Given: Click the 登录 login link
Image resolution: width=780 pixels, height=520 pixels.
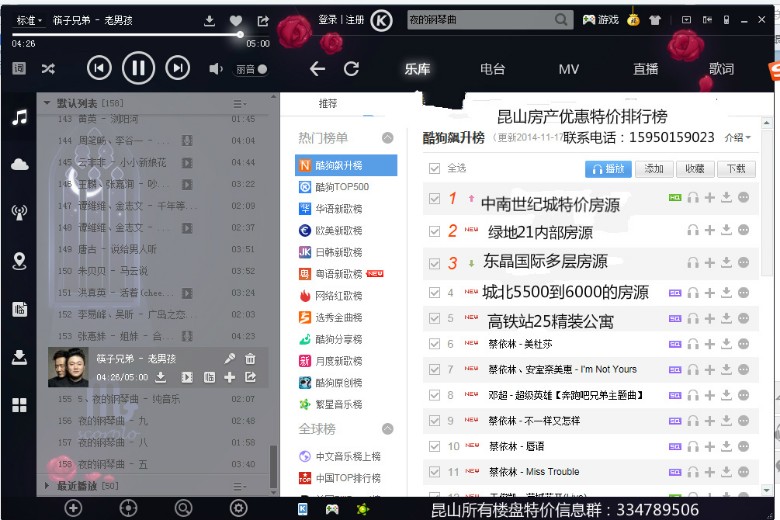Looking at the screenshot, I should tap(327, 20).
